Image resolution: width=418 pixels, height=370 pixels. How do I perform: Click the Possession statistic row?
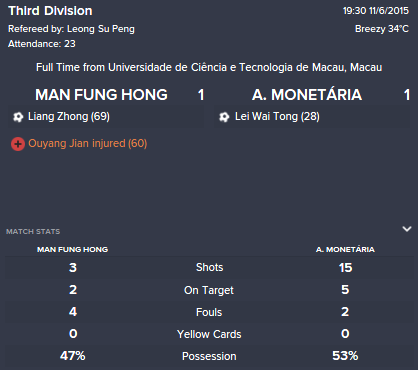(x=209, y=356)
